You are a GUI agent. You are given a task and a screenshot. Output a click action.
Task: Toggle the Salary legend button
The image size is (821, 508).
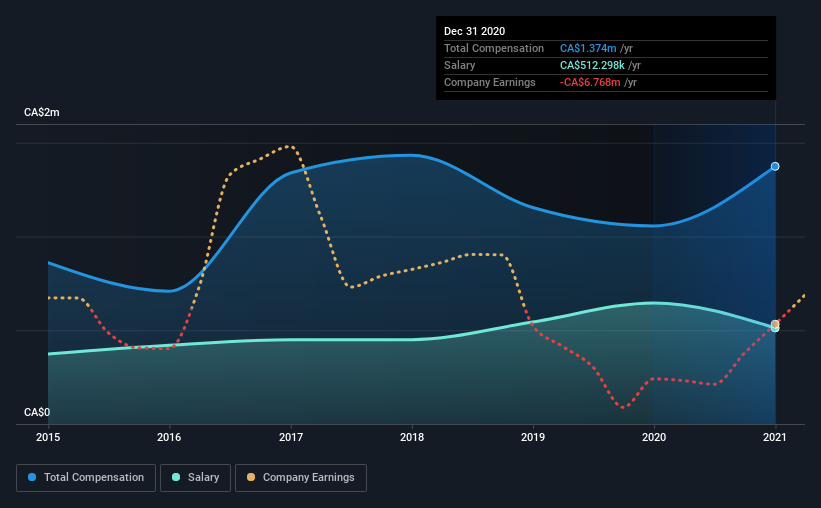pos(195,478)
